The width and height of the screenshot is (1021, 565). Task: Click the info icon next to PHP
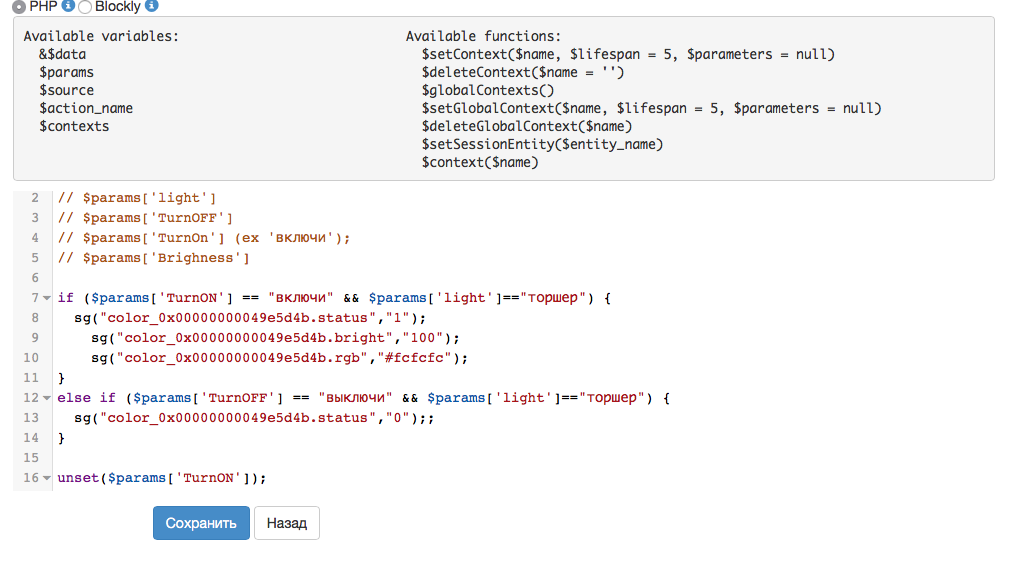click(x=68, y=6)
